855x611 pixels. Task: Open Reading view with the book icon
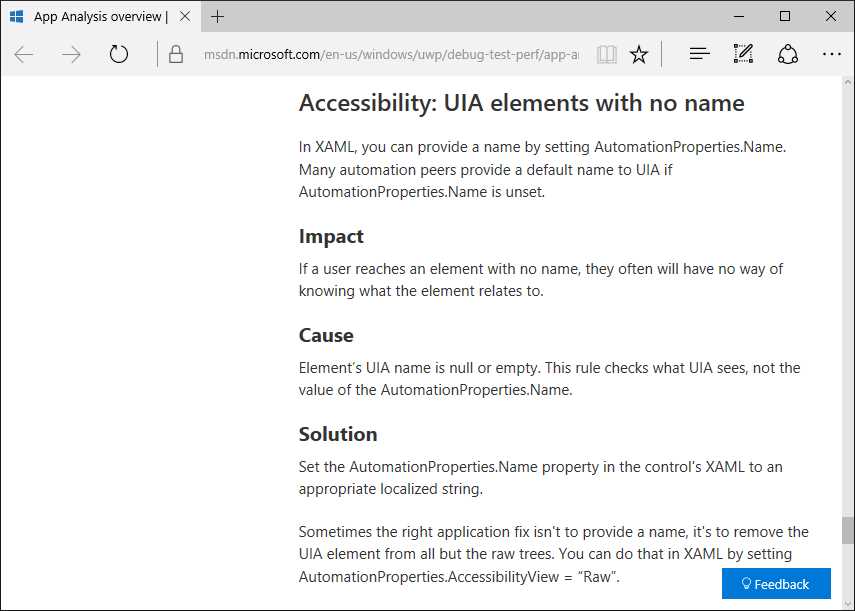(606, 54)
